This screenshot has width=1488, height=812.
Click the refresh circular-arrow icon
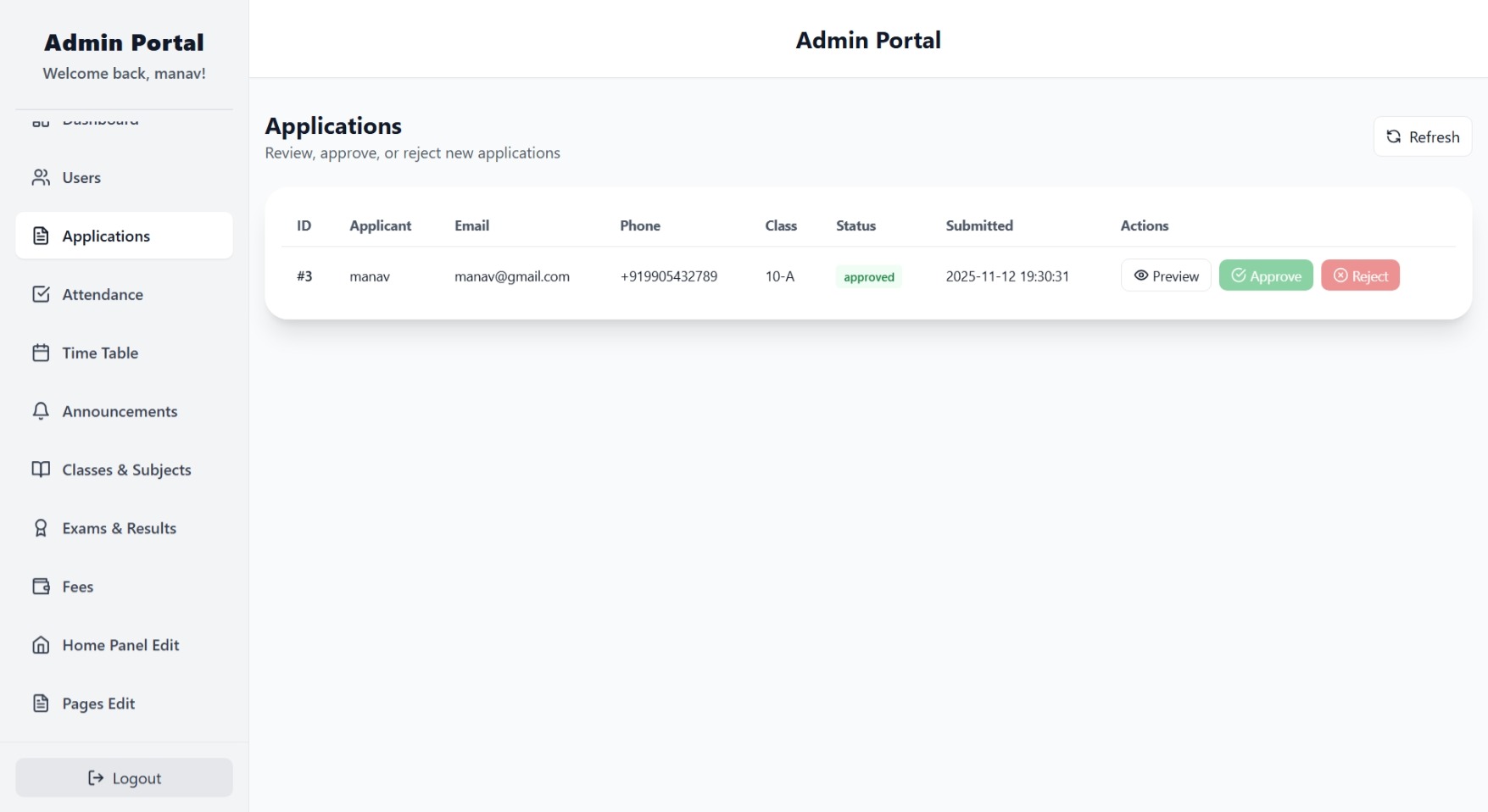[1393, 136]
